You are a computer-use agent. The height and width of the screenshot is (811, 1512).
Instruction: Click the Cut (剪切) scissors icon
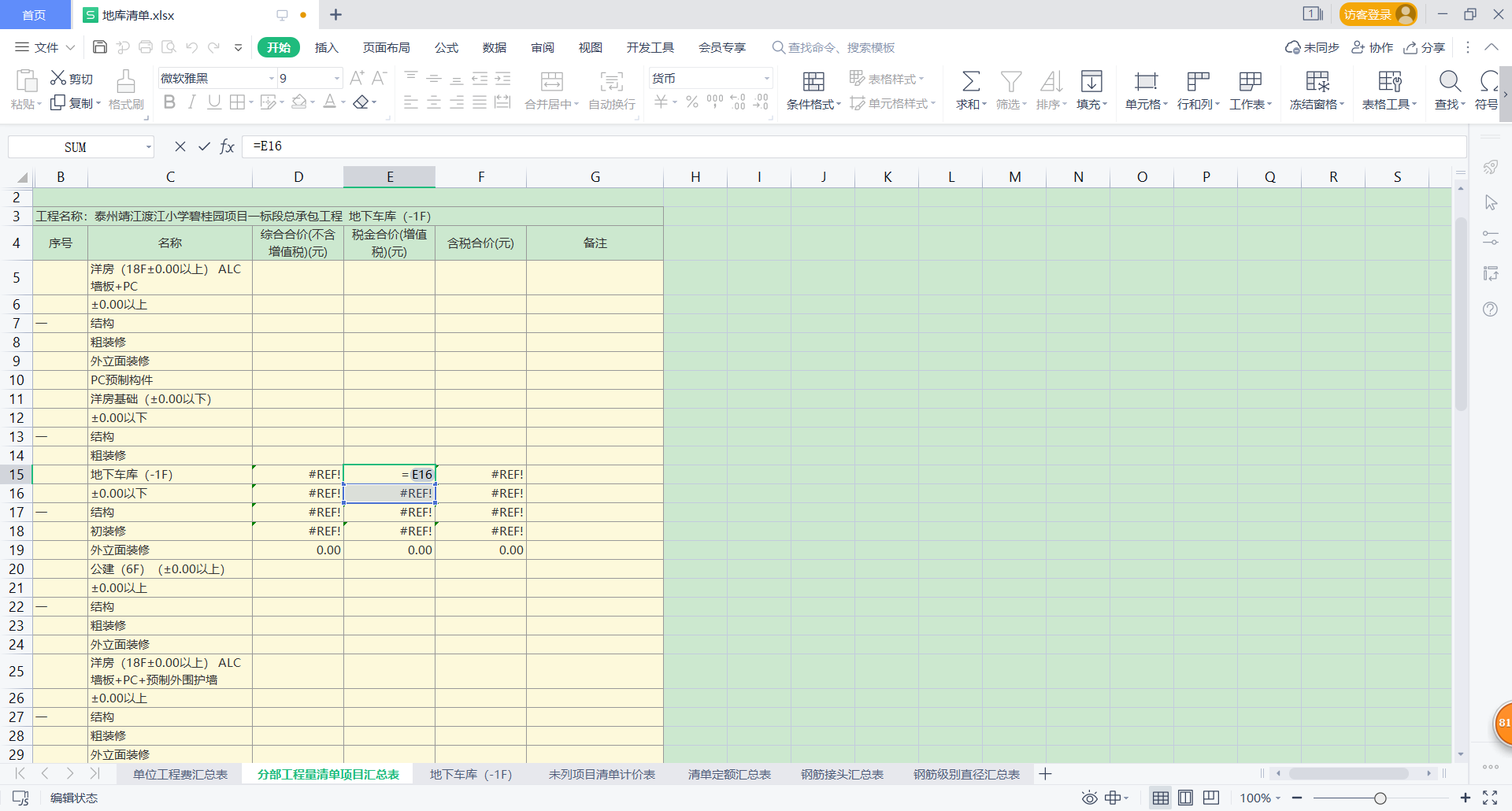click(x=58, y=78)
